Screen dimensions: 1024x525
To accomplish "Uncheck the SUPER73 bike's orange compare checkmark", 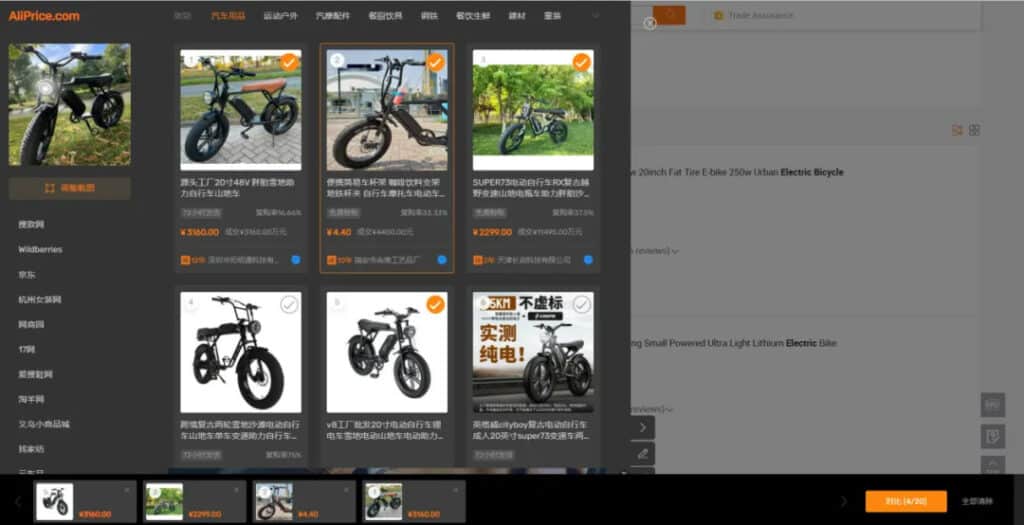I will [581, 62].
